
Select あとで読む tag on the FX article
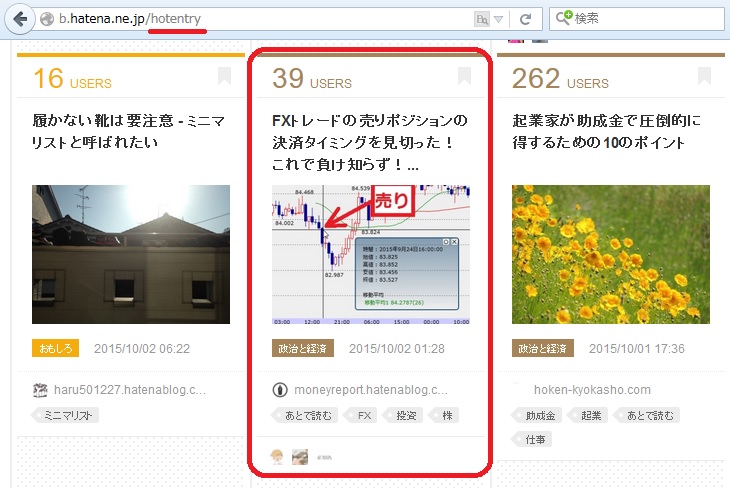tap(305, 415)
